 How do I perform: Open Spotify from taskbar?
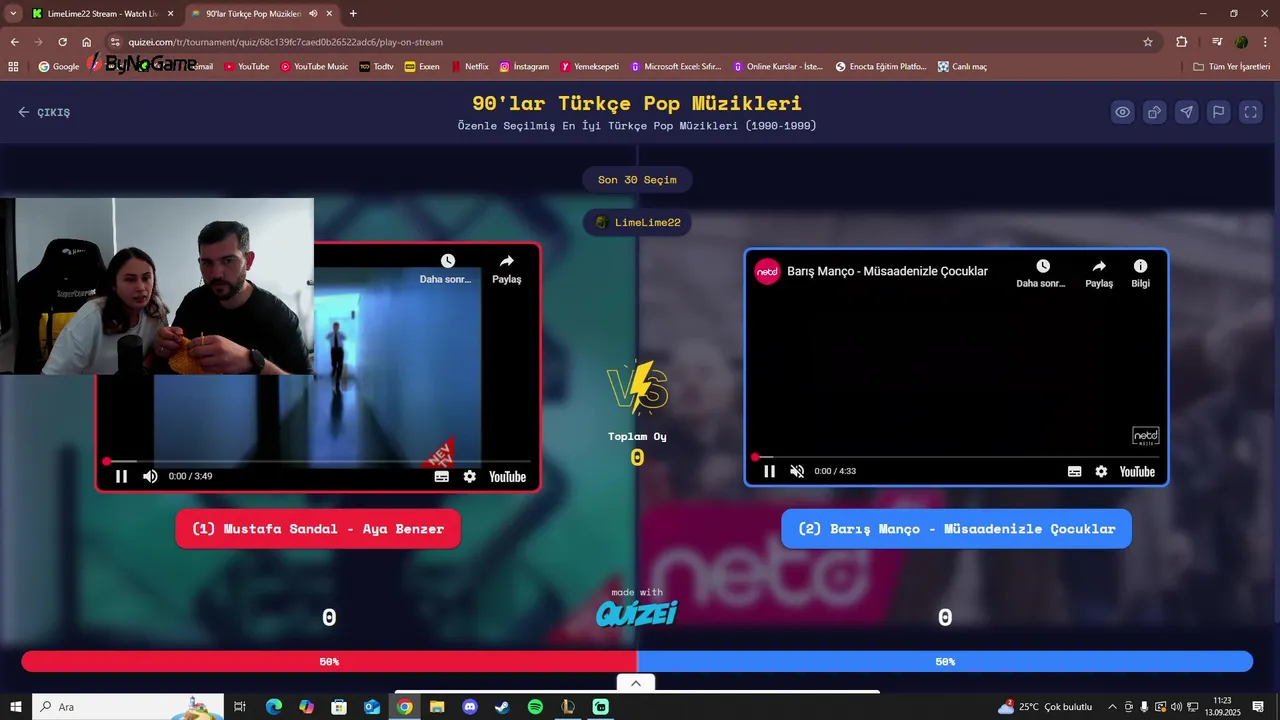click(535, 707)
